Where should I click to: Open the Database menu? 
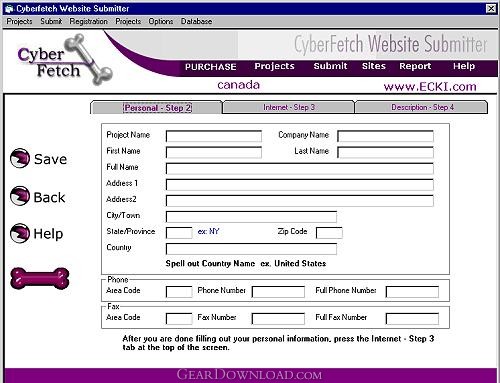(x=196, y=21)
